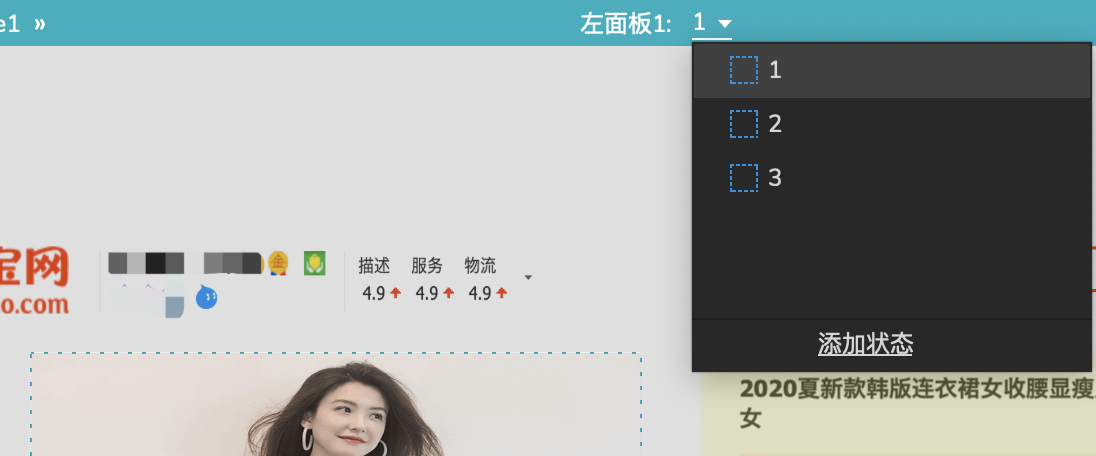
Task: Click the gold medal badge icon
Action: pos(277,262)
